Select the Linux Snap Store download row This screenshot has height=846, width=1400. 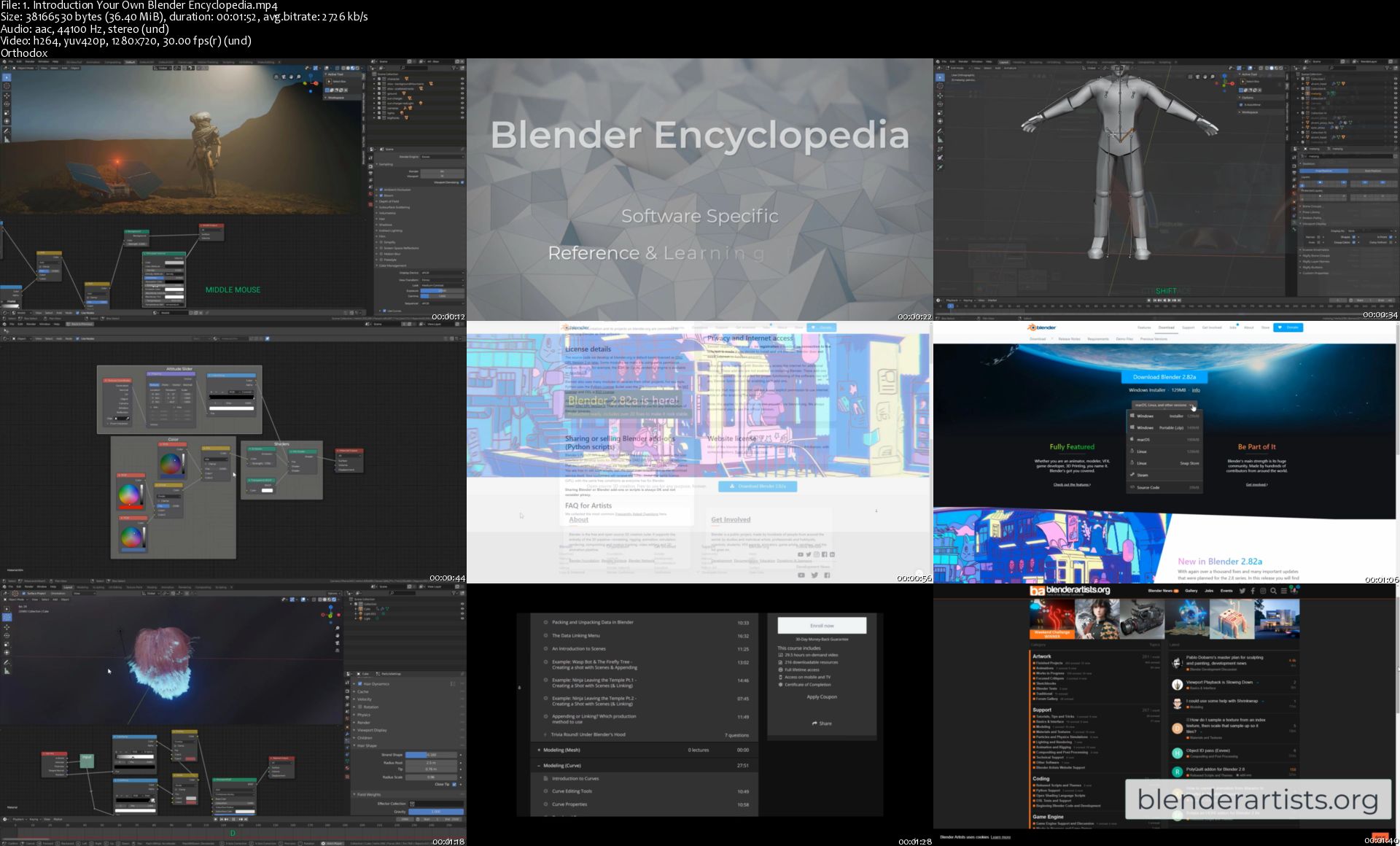click(1164, 463)
